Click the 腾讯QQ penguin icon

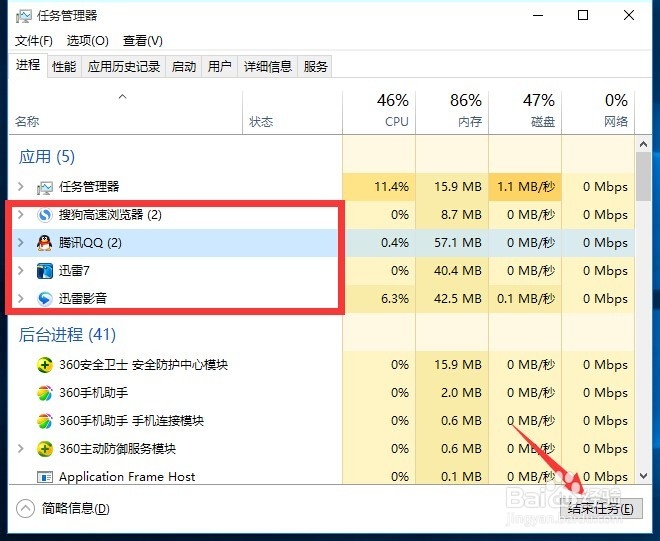pos(45,243)
